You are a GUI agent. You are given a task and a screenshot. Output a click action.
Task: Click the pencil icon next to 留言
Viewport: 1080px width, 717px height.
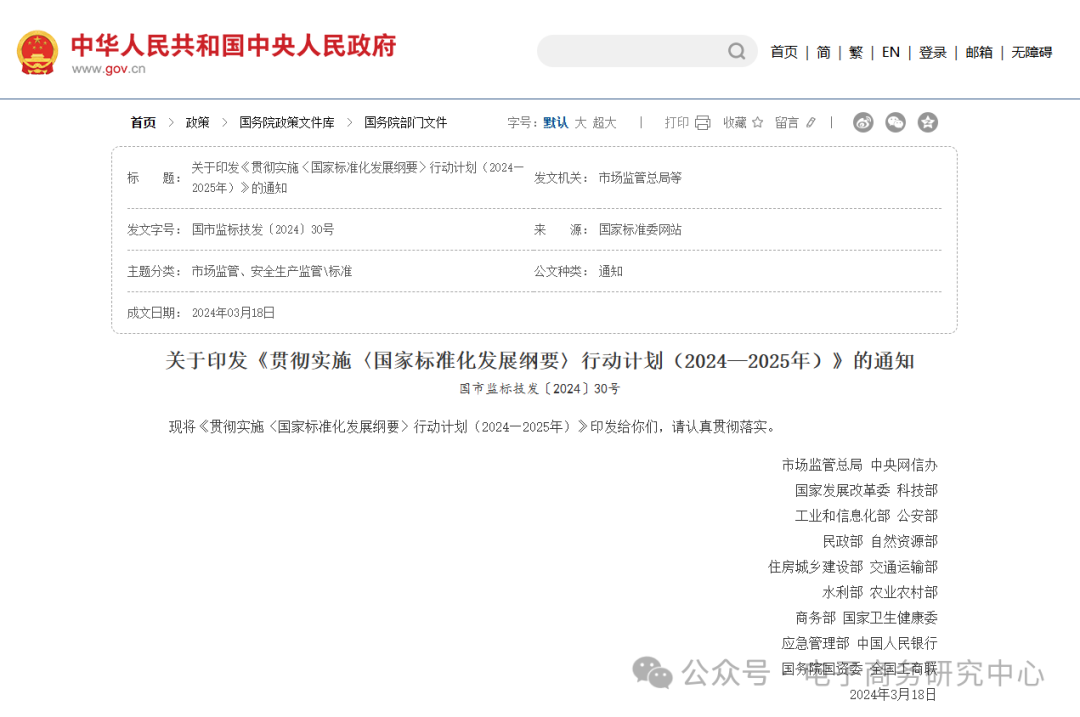click(x=810, y=122)
